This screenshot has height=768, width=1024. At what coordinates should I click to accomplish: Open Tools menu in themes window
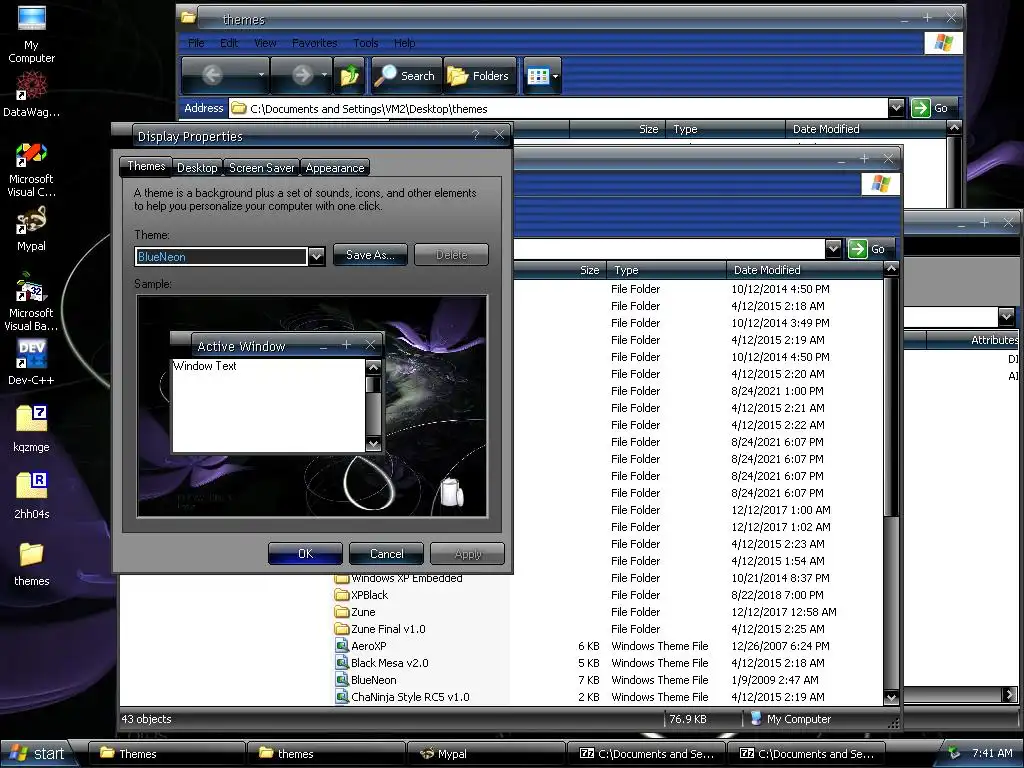tap(366, 43)
